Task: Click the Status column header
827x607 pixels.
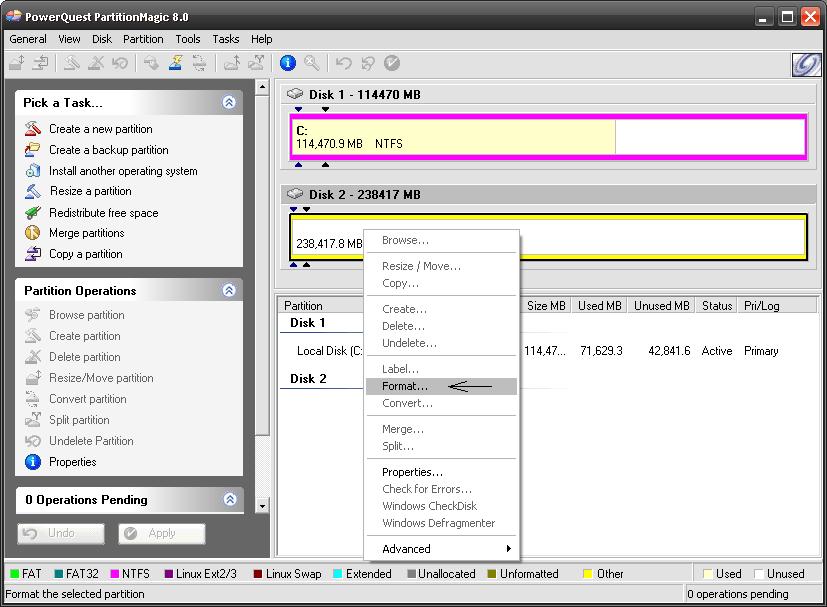Action: (717, 306)
